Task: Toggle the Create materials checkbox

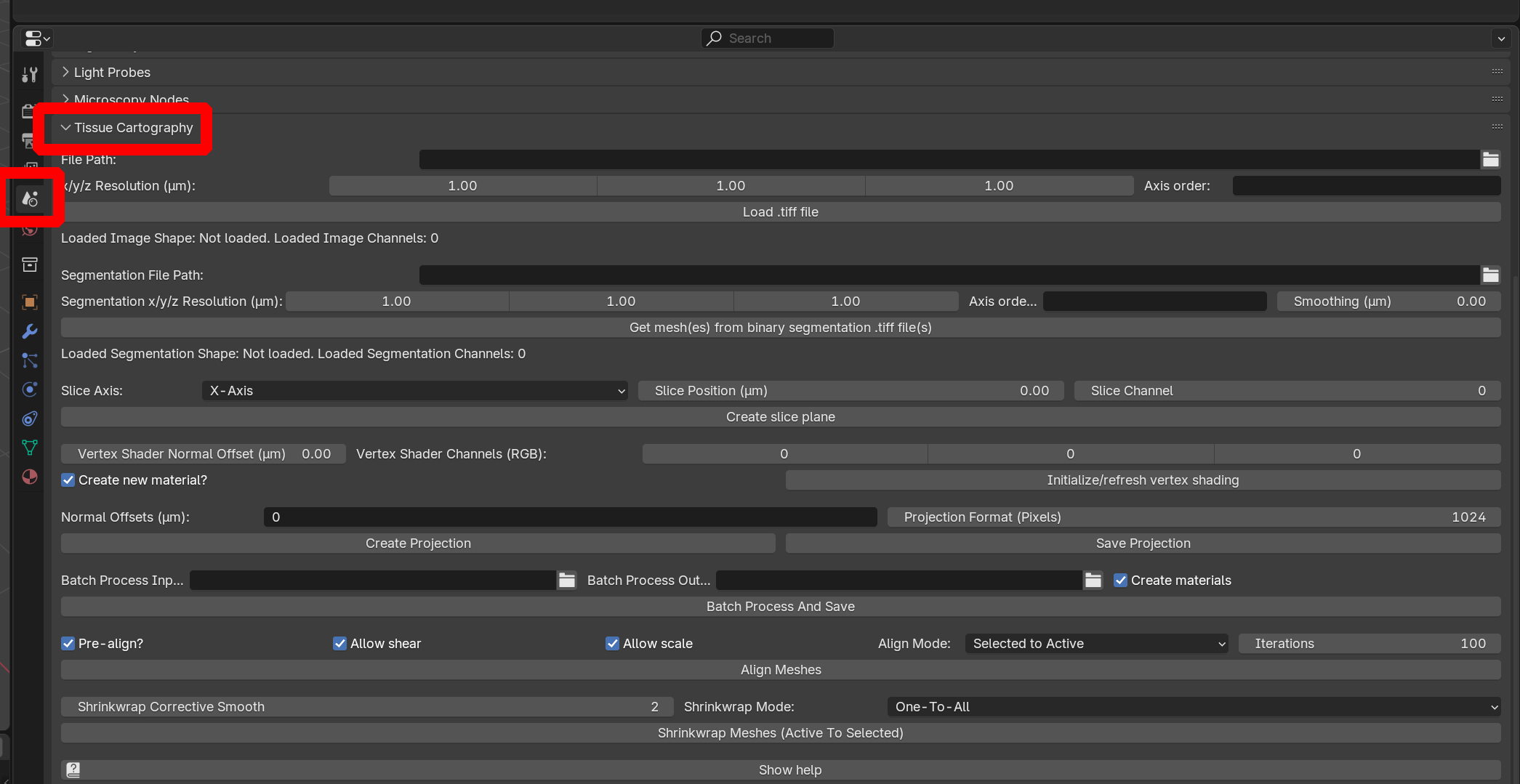Action: click(1121, 581)
